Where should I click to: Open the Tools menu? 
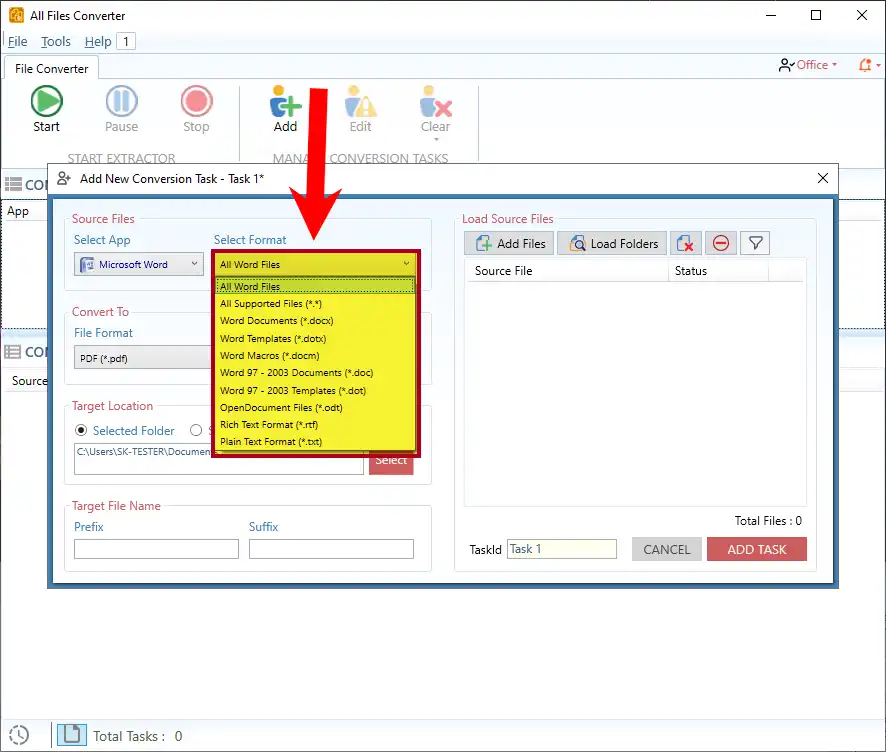(55, 42)
